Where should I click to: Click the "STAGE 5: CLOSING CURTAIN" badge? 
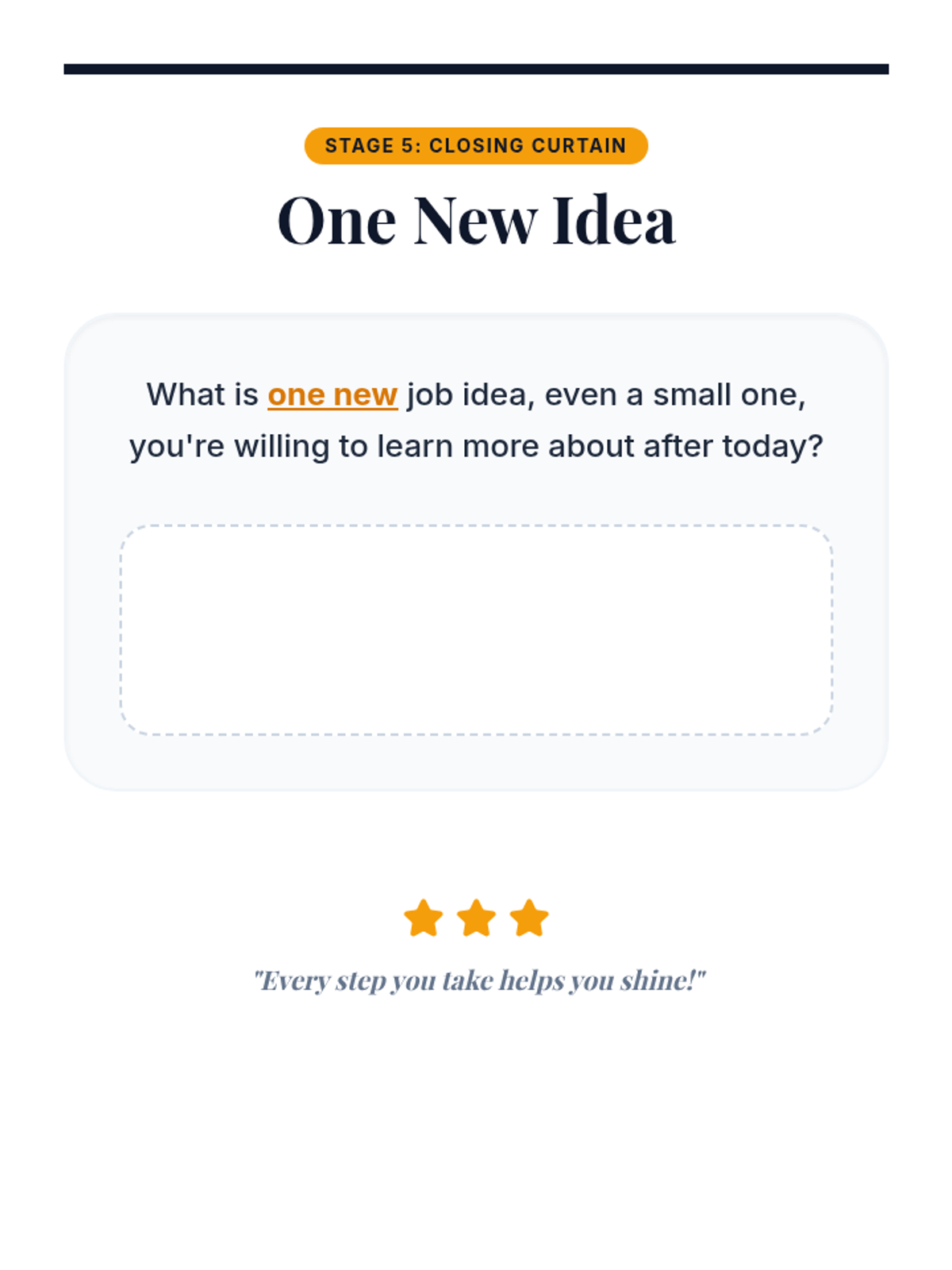click(x=476, y=146)
